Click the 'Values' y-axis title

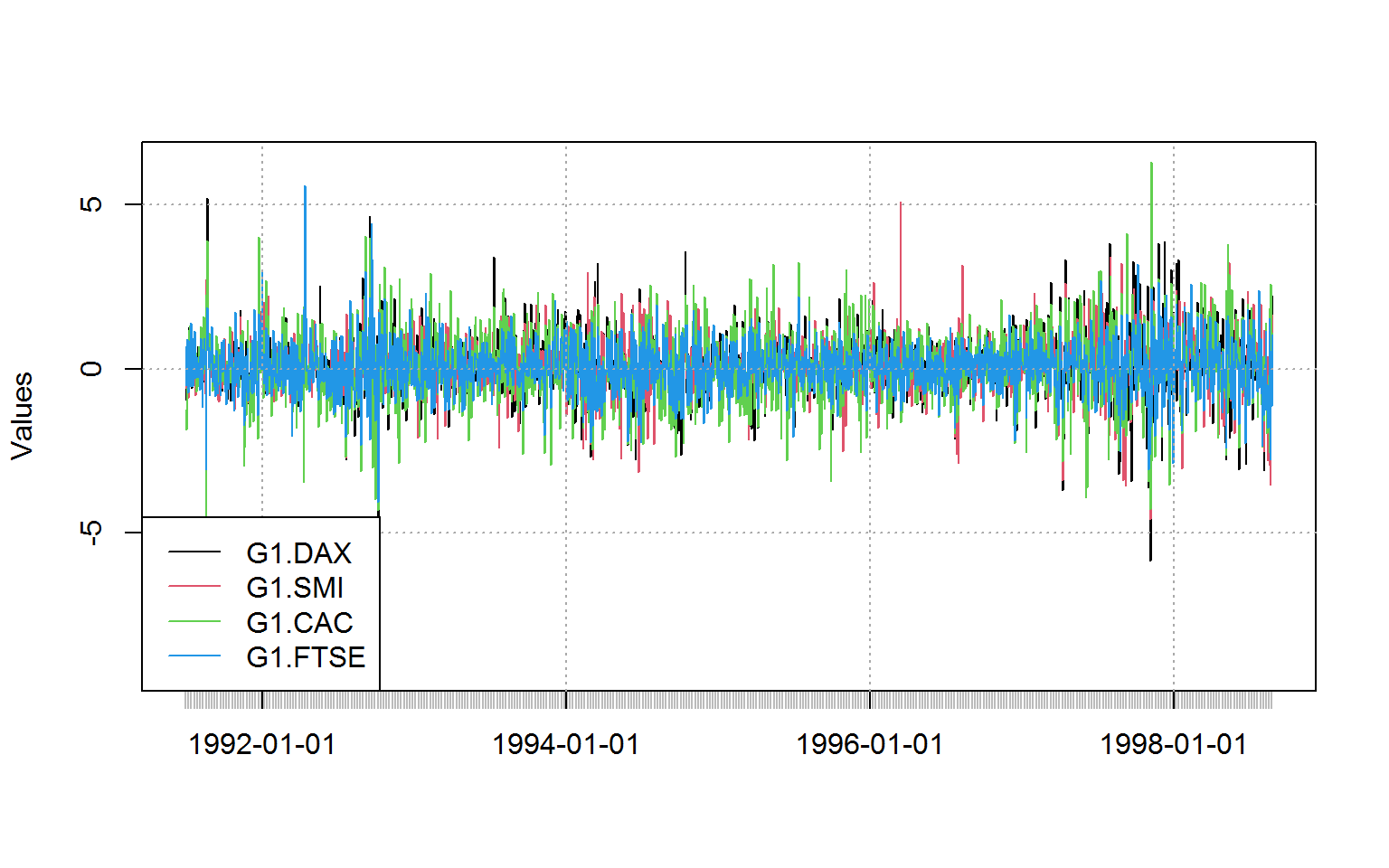point(22,416)
